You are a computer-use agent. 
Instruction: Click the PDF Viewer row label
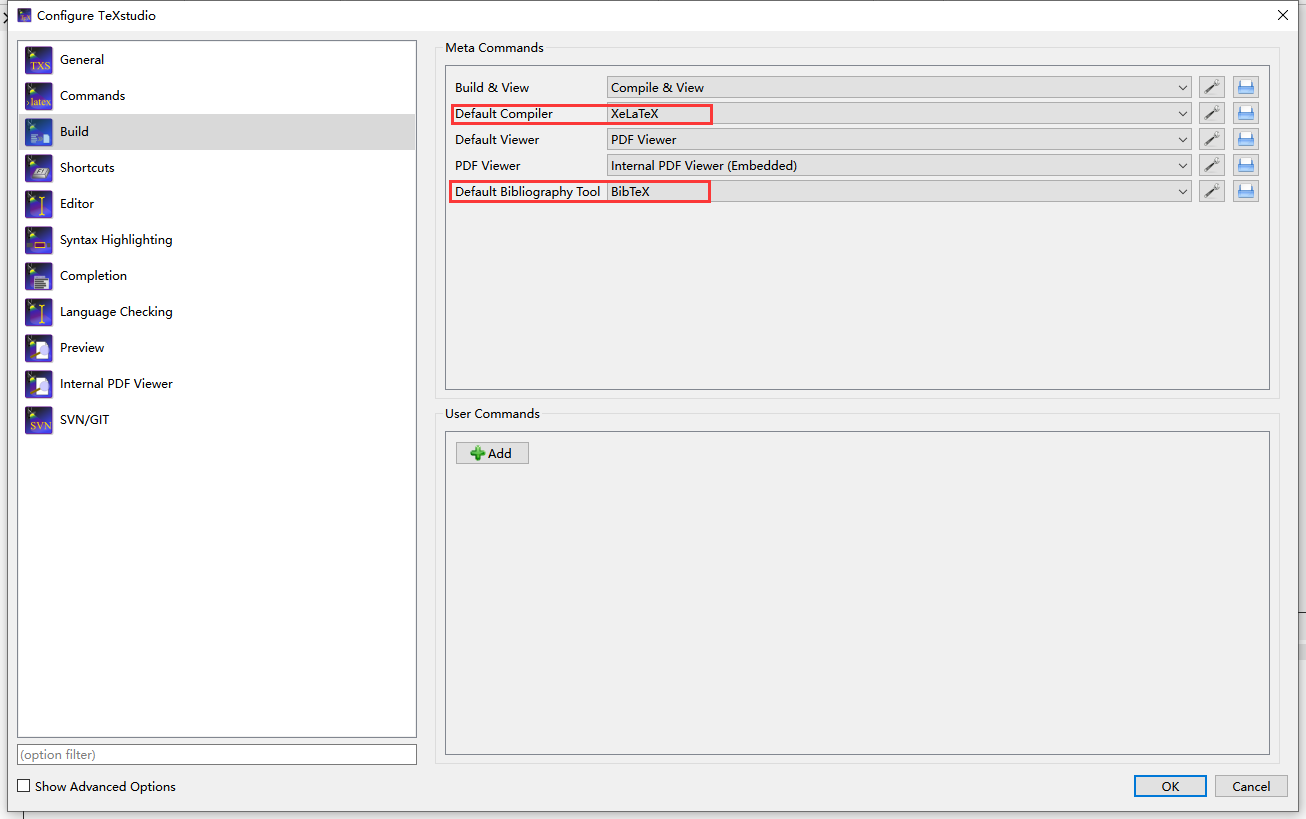488,166
